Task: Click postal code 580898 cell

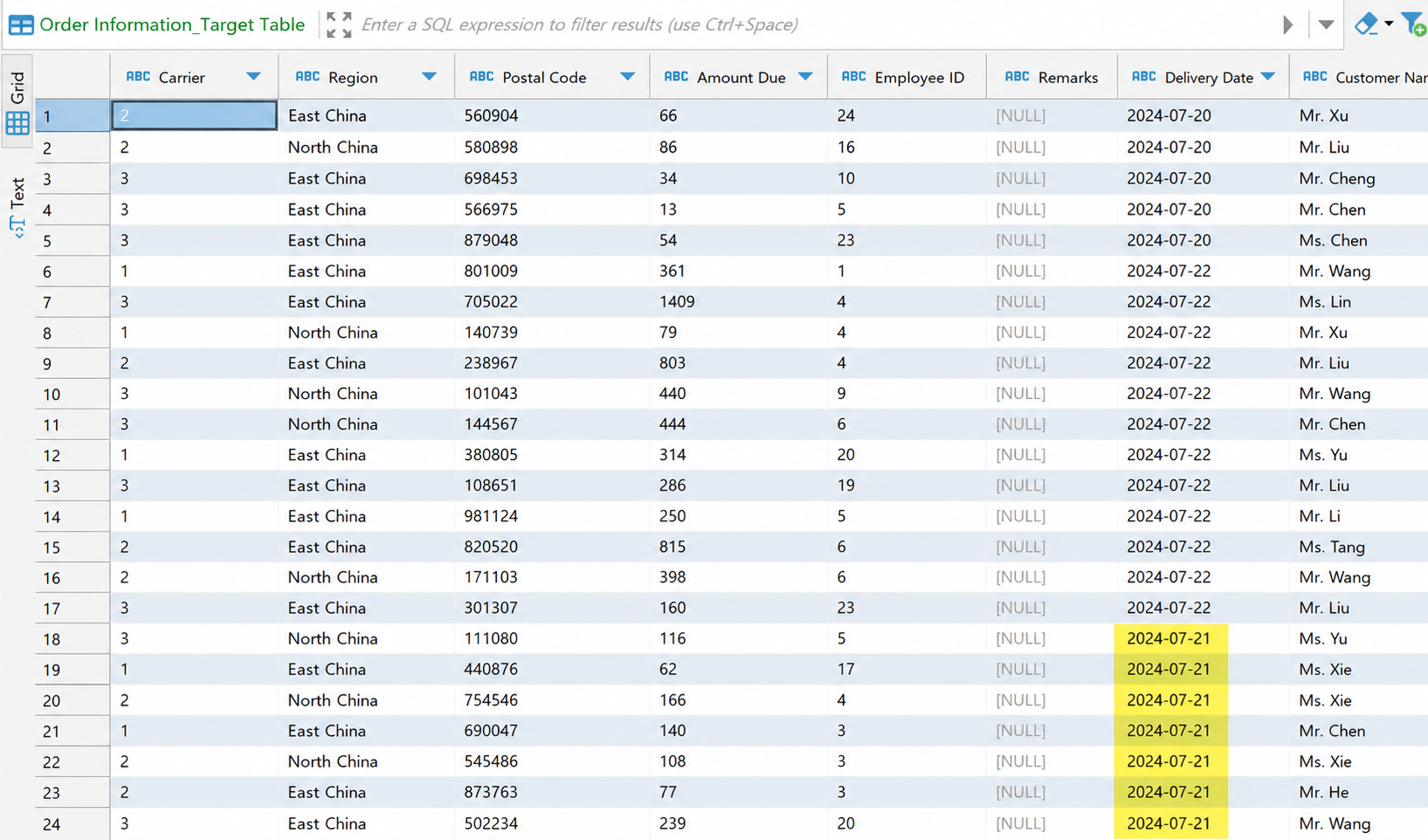Action: (x=552, y=147)
